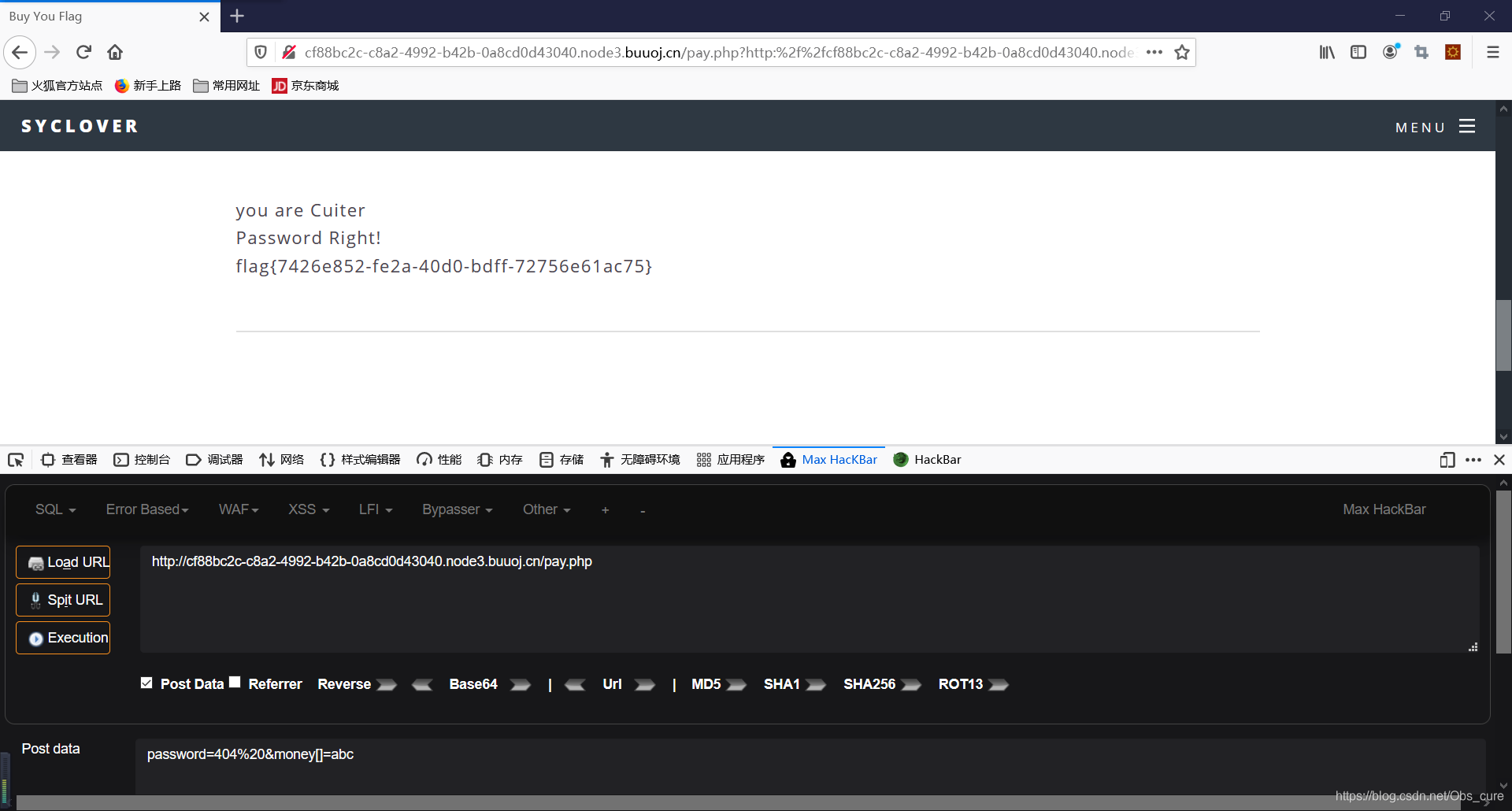The image size is (1512, 811).
Task: Expand the SQL dropdown menu
Action: click(x=55, y=509)
